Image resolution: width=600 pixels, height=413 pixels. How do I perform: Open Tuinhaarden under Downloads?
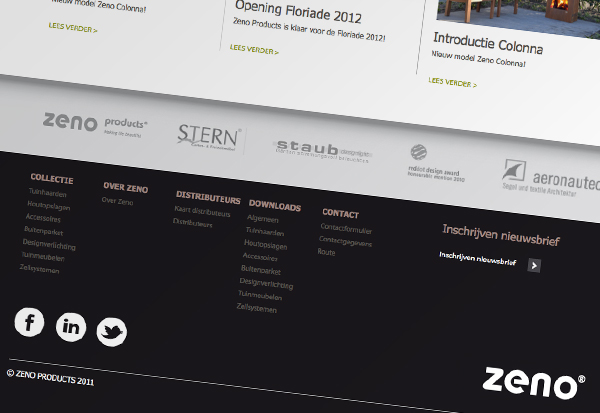pos(265,231)
